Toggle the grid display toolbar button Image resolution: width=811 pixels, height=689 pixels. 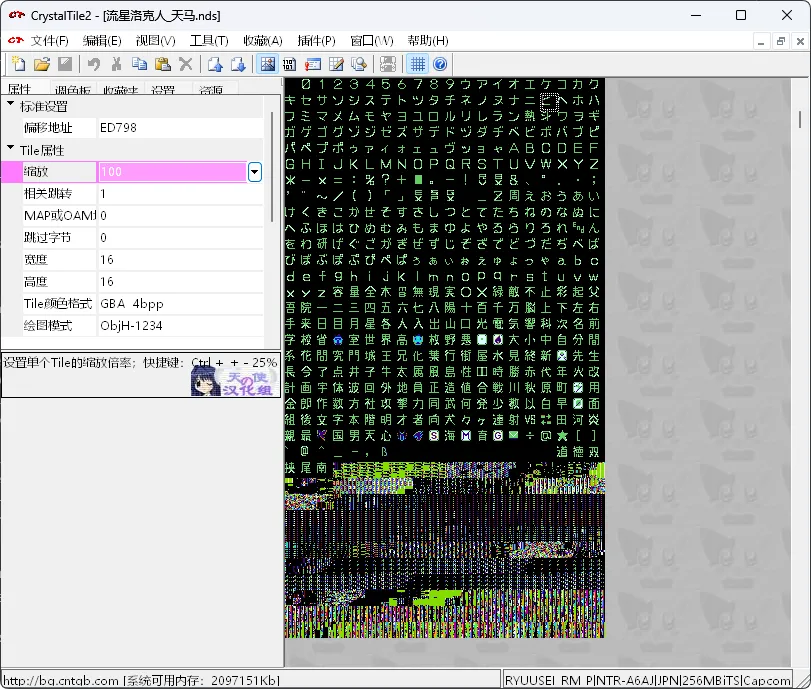[x=418, y=64]
